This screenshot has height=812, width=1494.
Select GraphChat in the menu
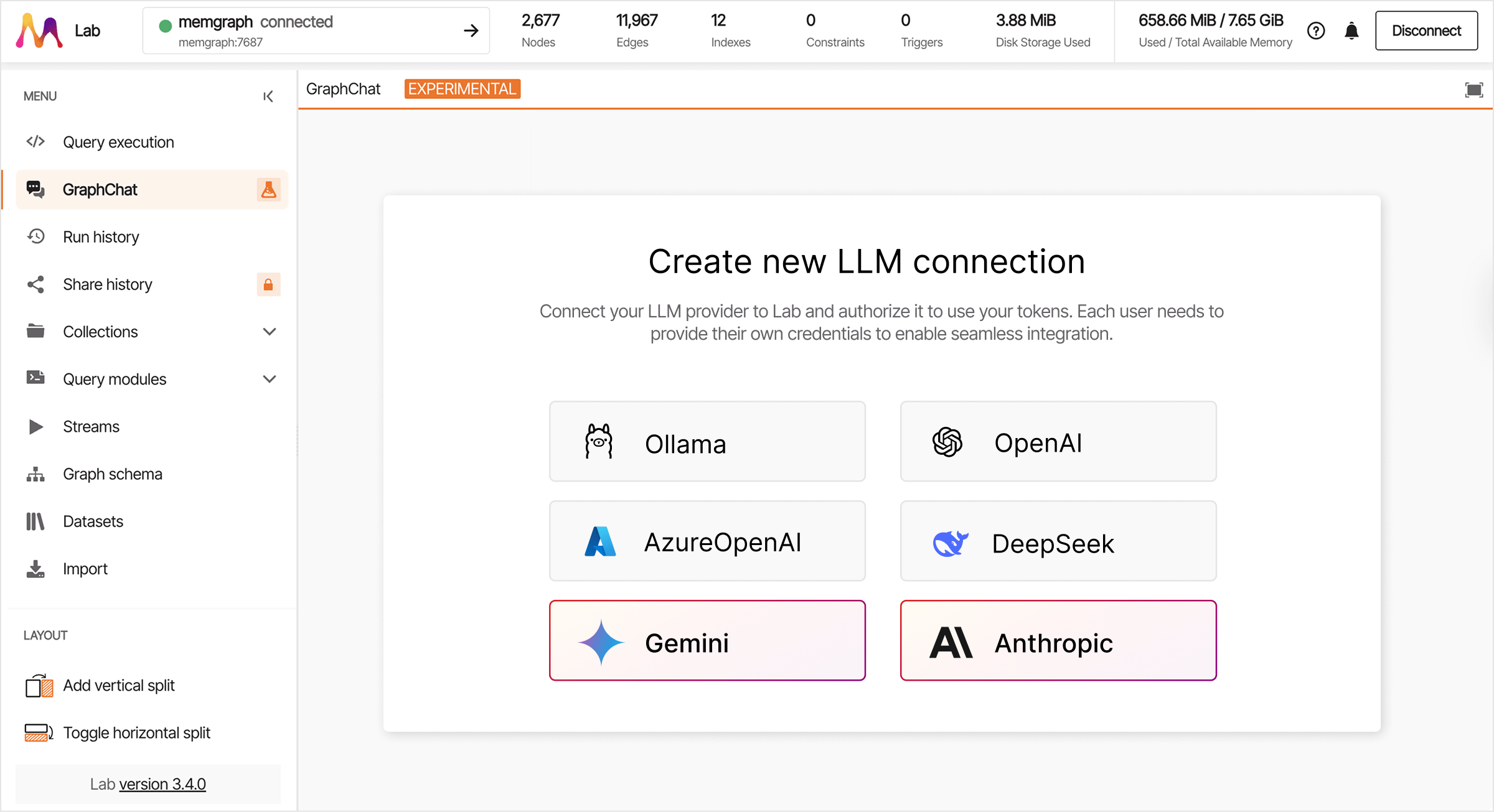click(x=152, y=190)
